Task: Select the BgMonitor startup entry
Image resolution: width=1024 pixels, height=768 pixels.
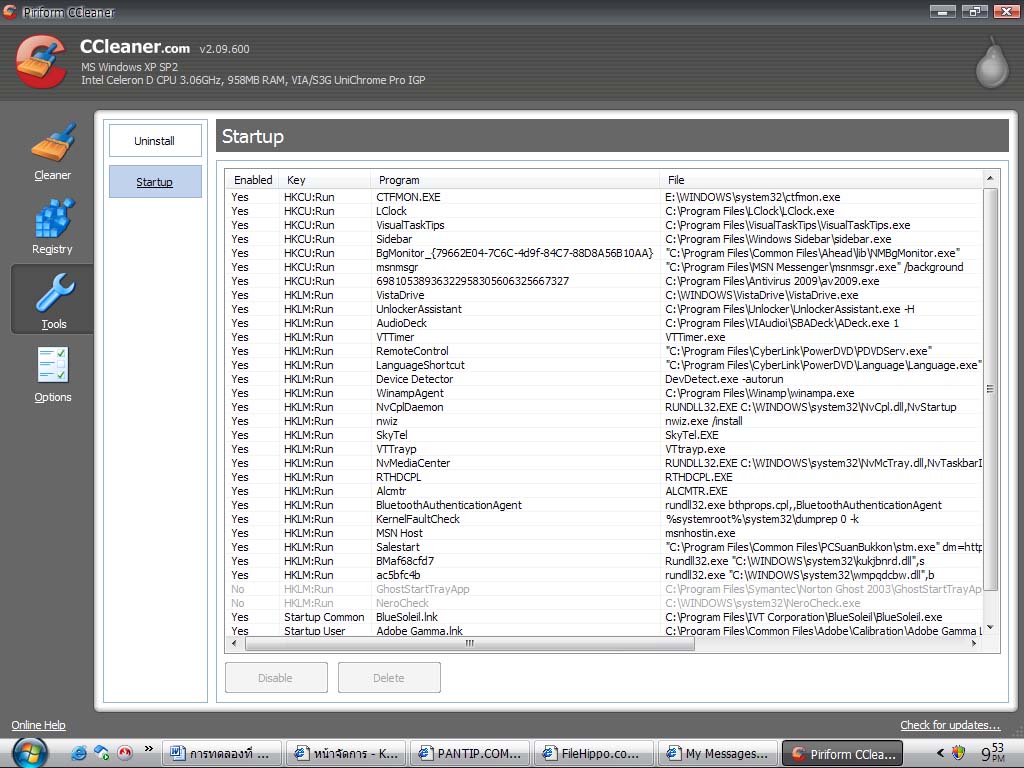Action: pos(603,253)
